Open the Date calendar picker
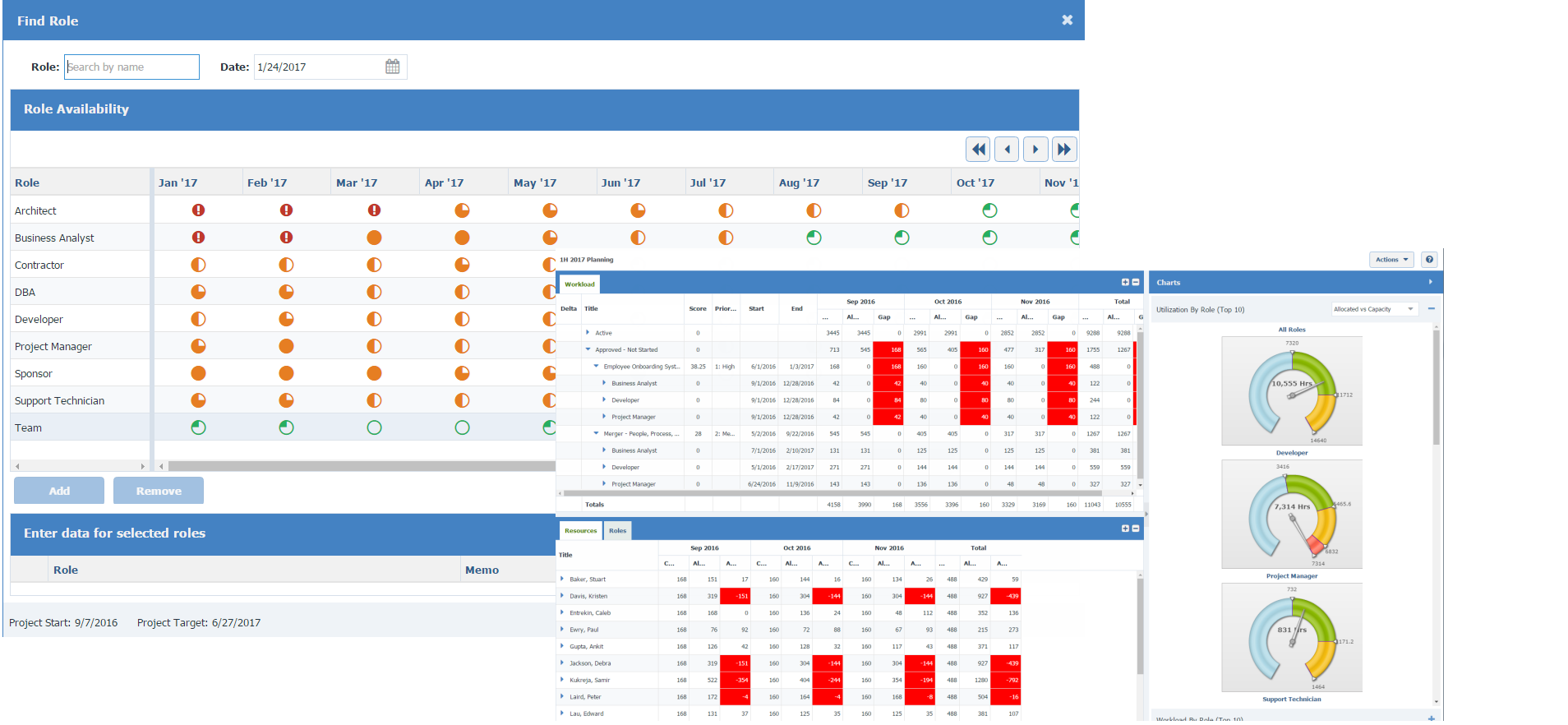 pos(392,67)
